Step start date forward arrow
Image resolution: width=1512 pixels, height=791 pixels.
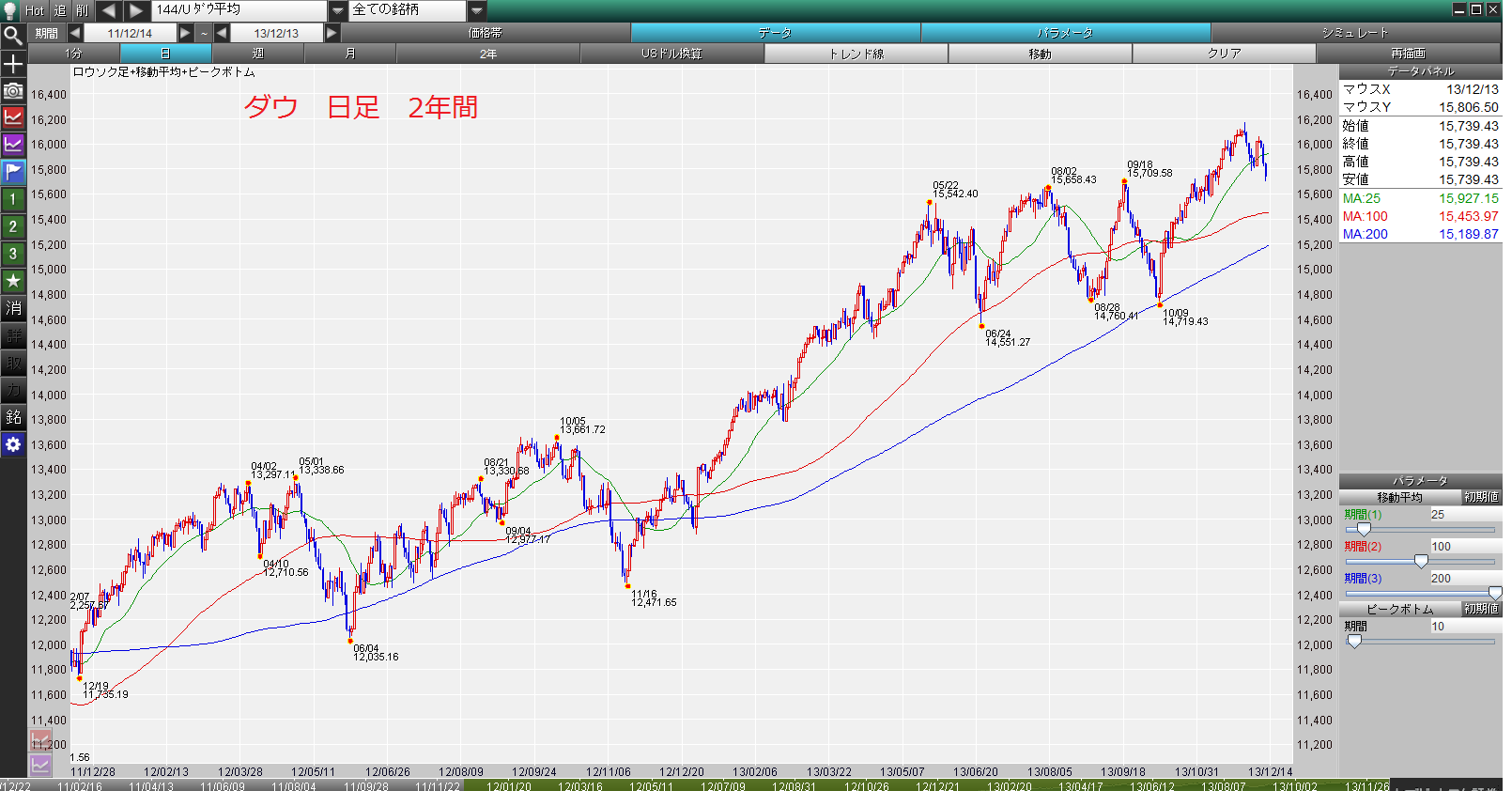[x=185, y=33]
